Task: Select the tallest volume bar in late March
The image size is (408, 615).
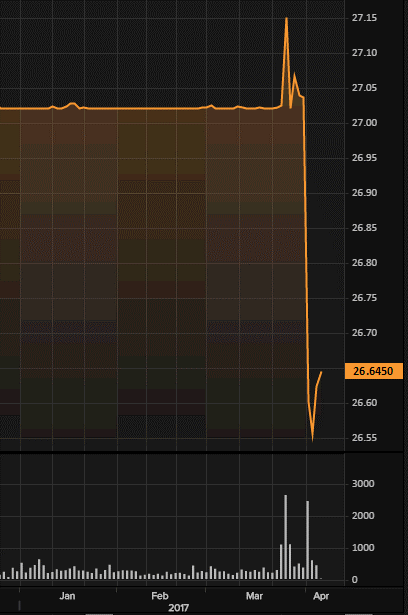Action: click(x=286, y=537)
